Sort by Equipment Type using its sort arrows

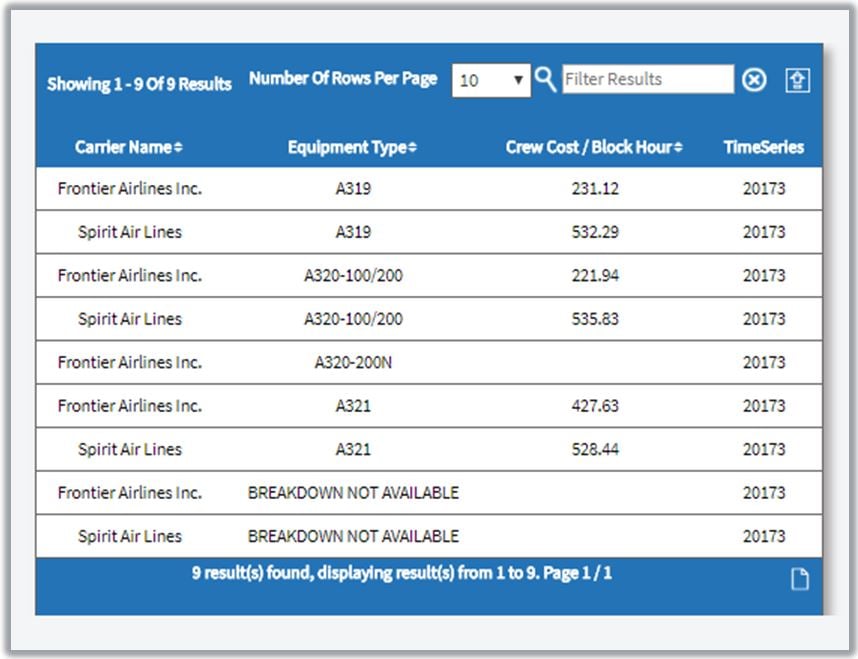[x=412, y=148]
